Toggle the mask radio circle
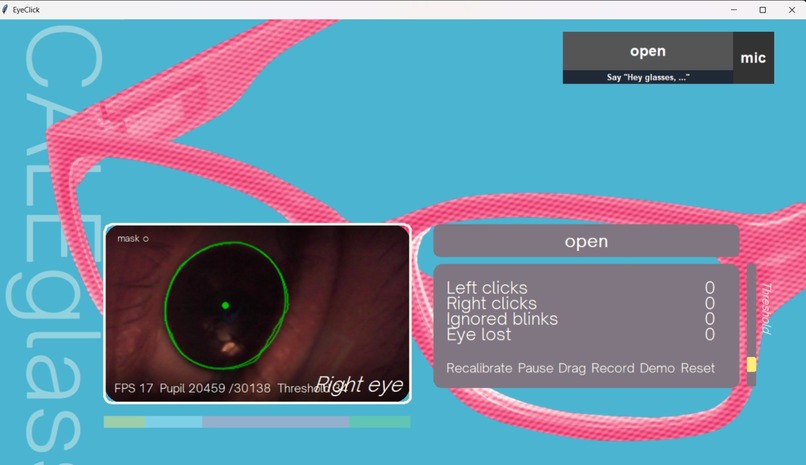Image resolution: width=806 pixels, height=465 pixels. (146, 239)
